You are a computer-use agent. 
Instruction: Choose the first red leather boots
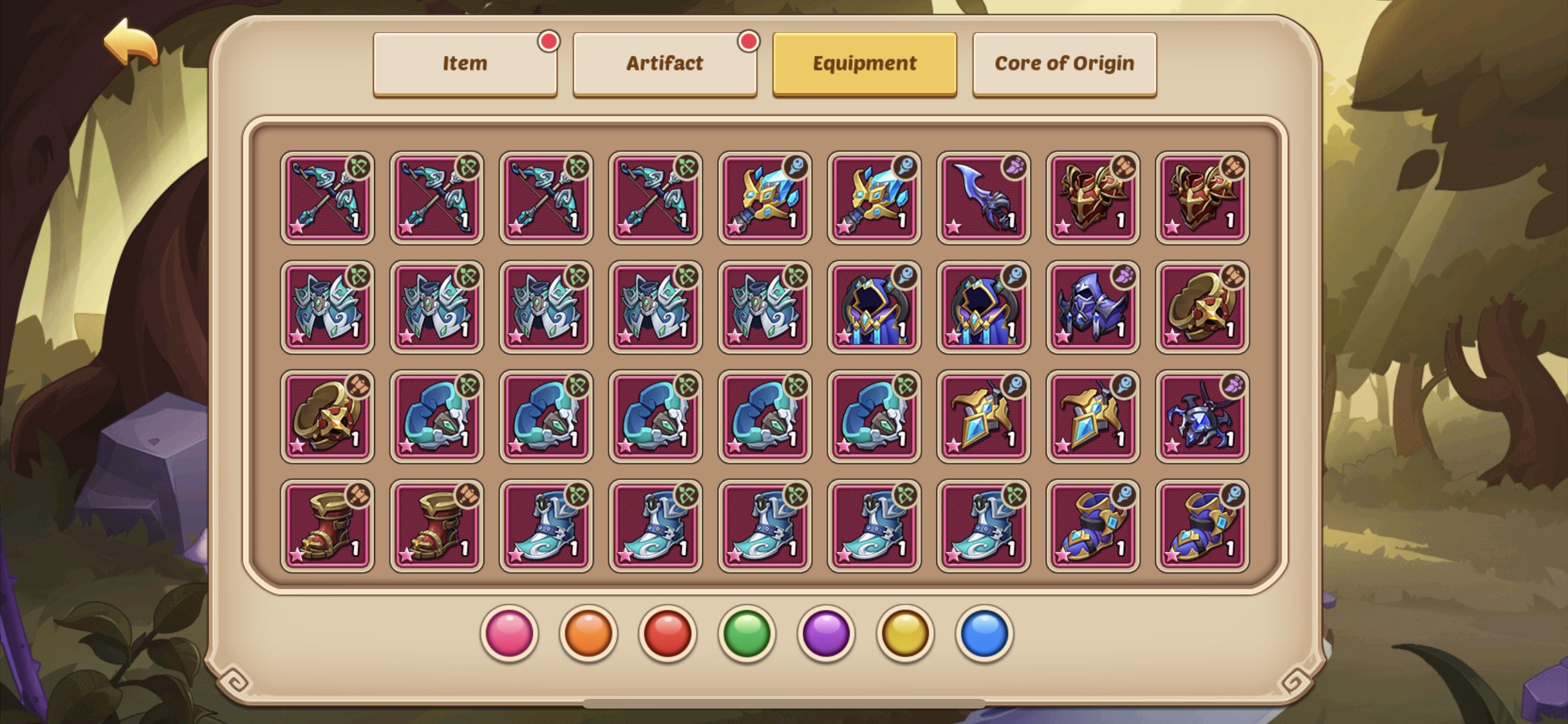[x=327, y=526]
